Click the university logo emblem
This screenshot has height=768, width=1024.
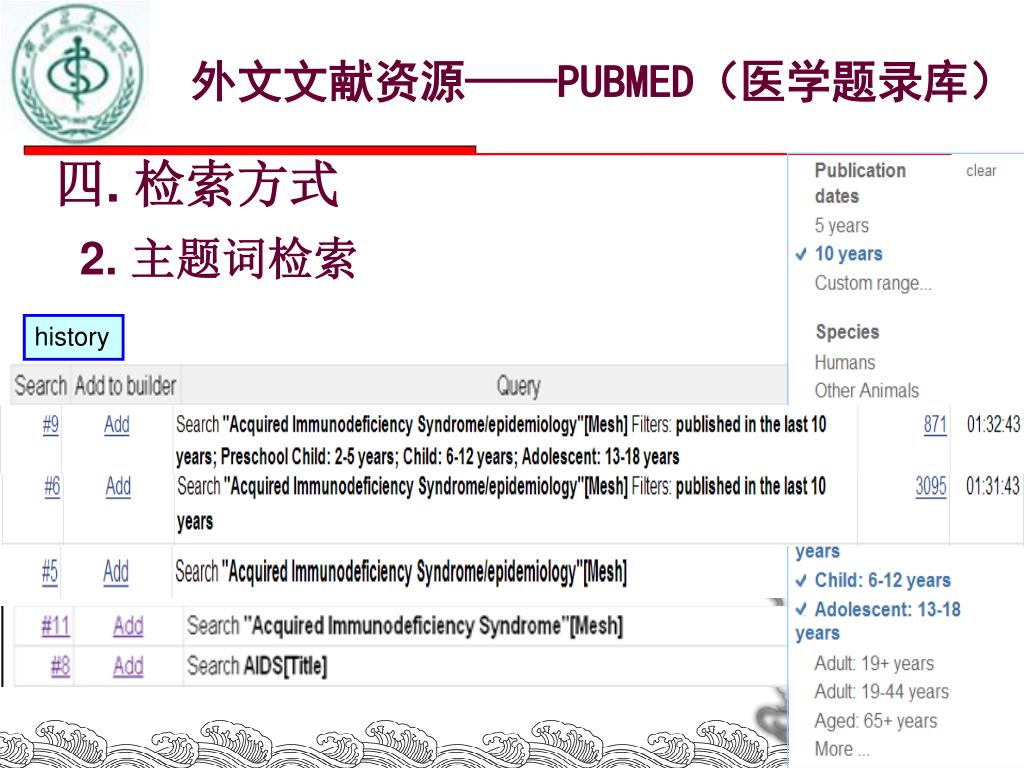coord(77,73)
